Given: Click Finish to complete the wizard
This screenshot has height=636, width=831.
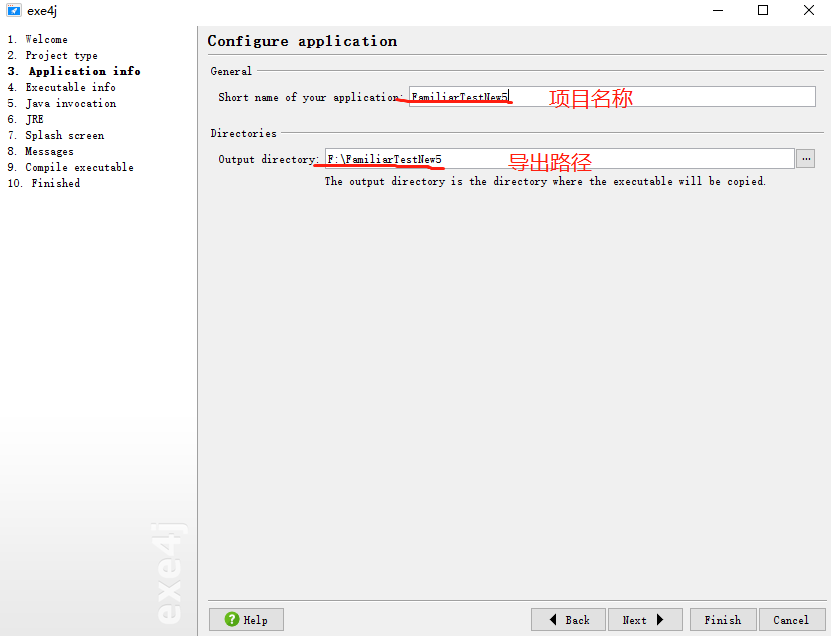Looking at the screenshot, I should click(x=722, y=619).
